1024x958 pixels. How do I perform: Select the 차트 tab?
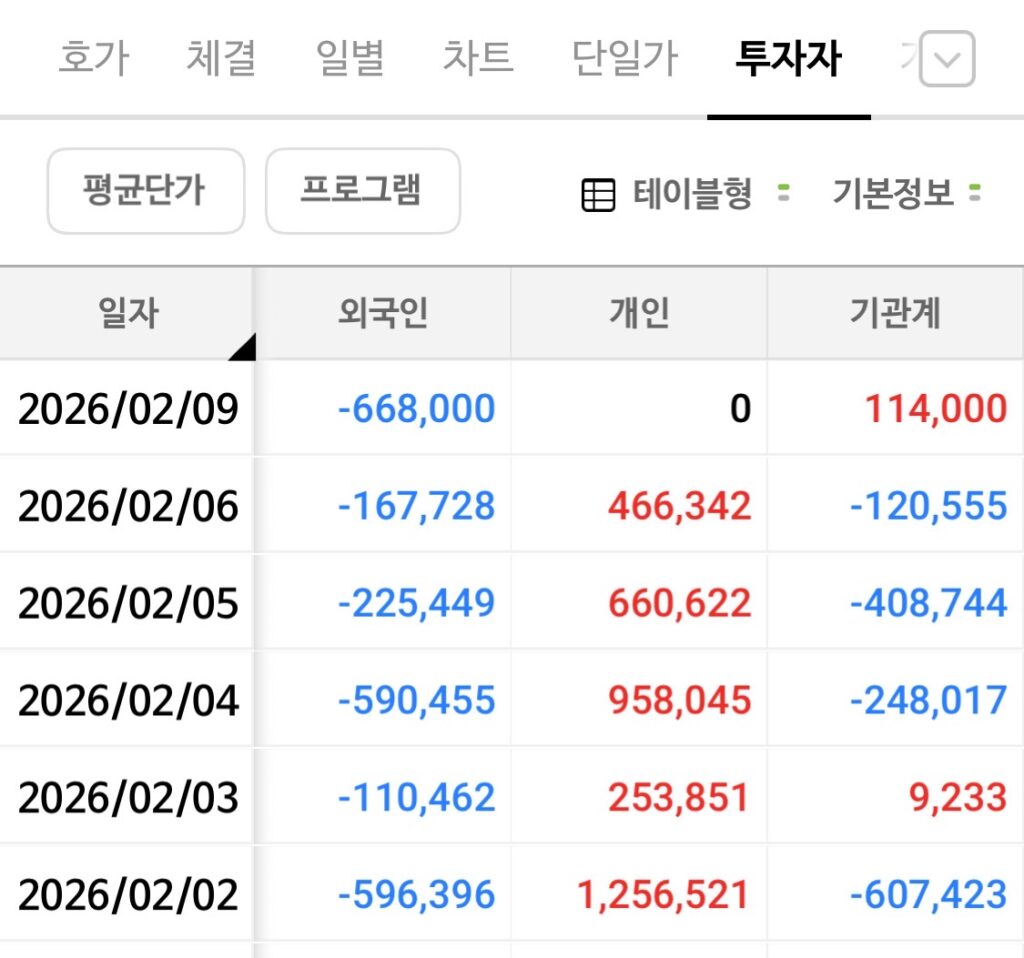pyautogui.click(x=477, y=59)
